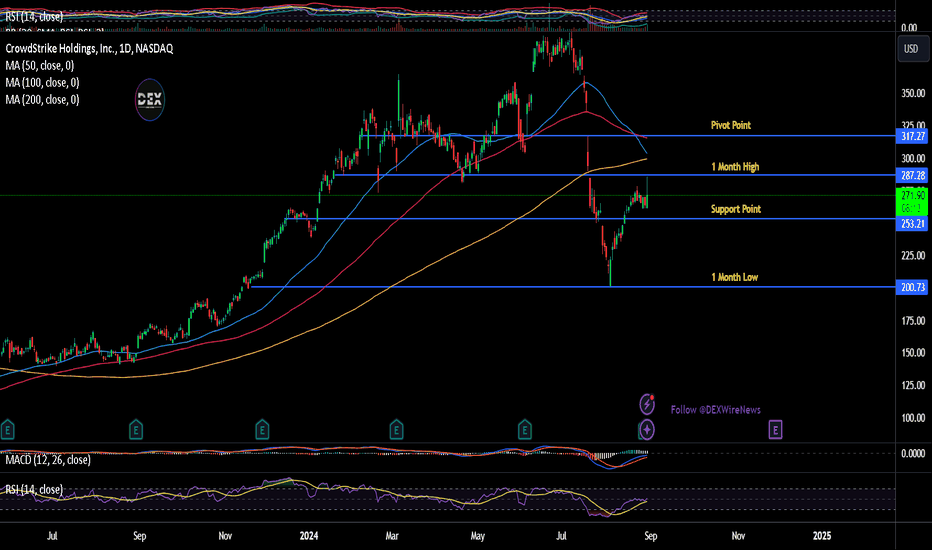Viewport: 932px width, 550px height.
Task: Click the 1 Month High text label
Action: [735, 167]
